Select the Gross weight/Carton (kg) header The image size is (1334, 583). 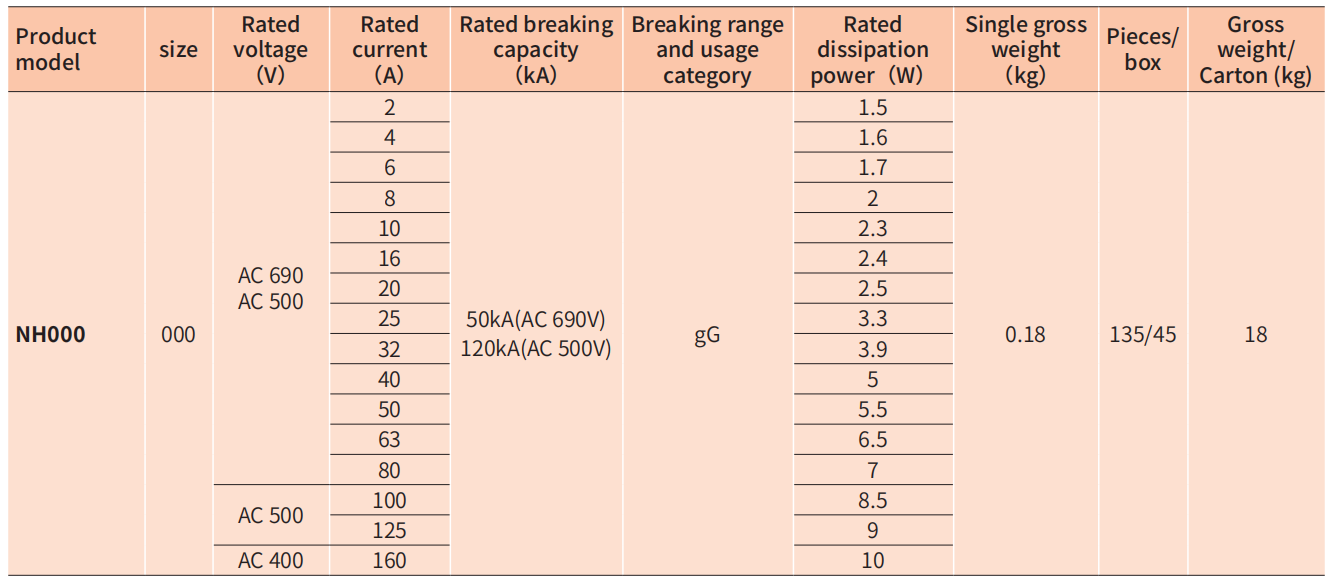(x=1255, y=50)
